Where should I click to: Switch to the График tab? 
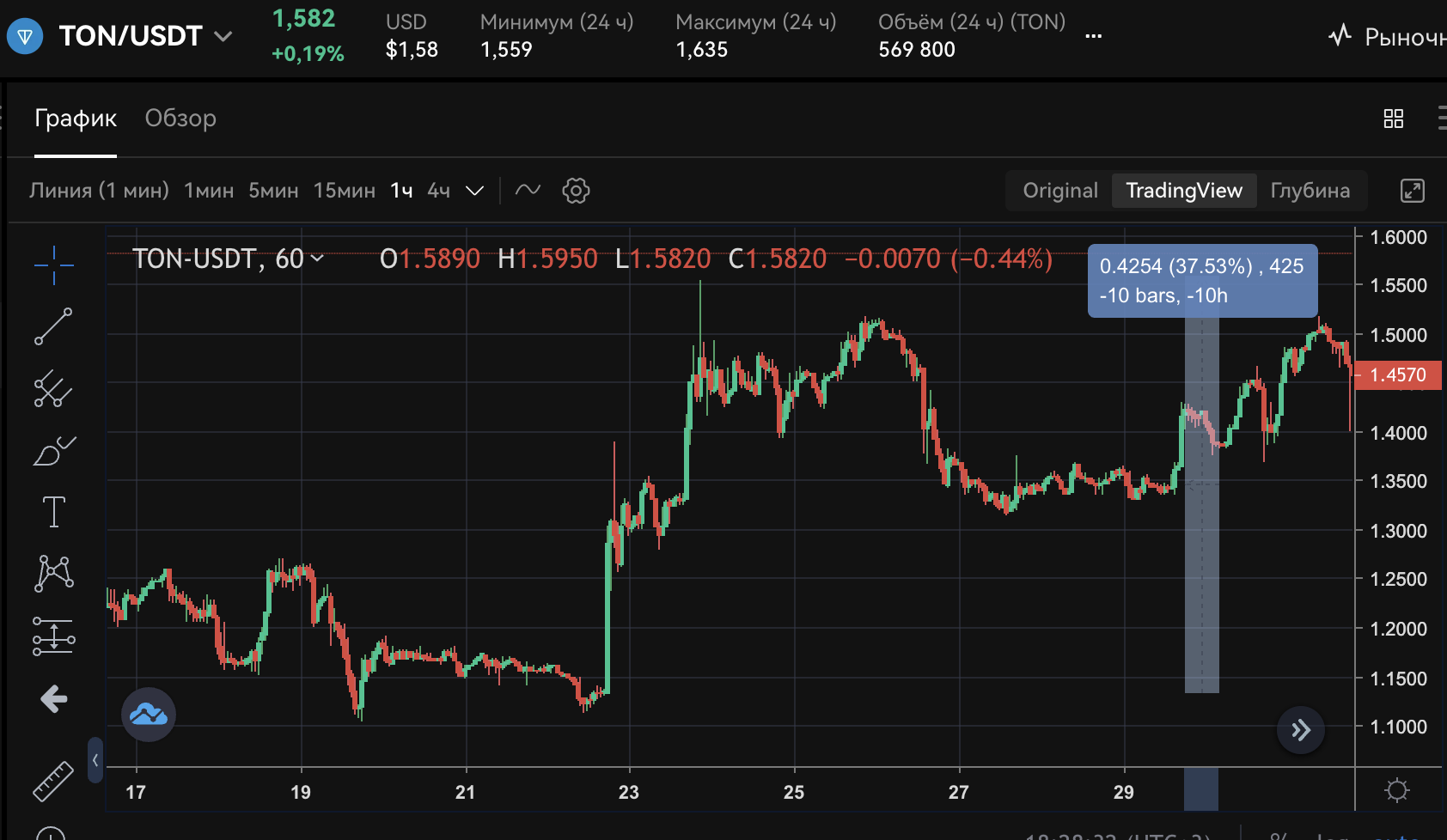[x=76, y=119]
